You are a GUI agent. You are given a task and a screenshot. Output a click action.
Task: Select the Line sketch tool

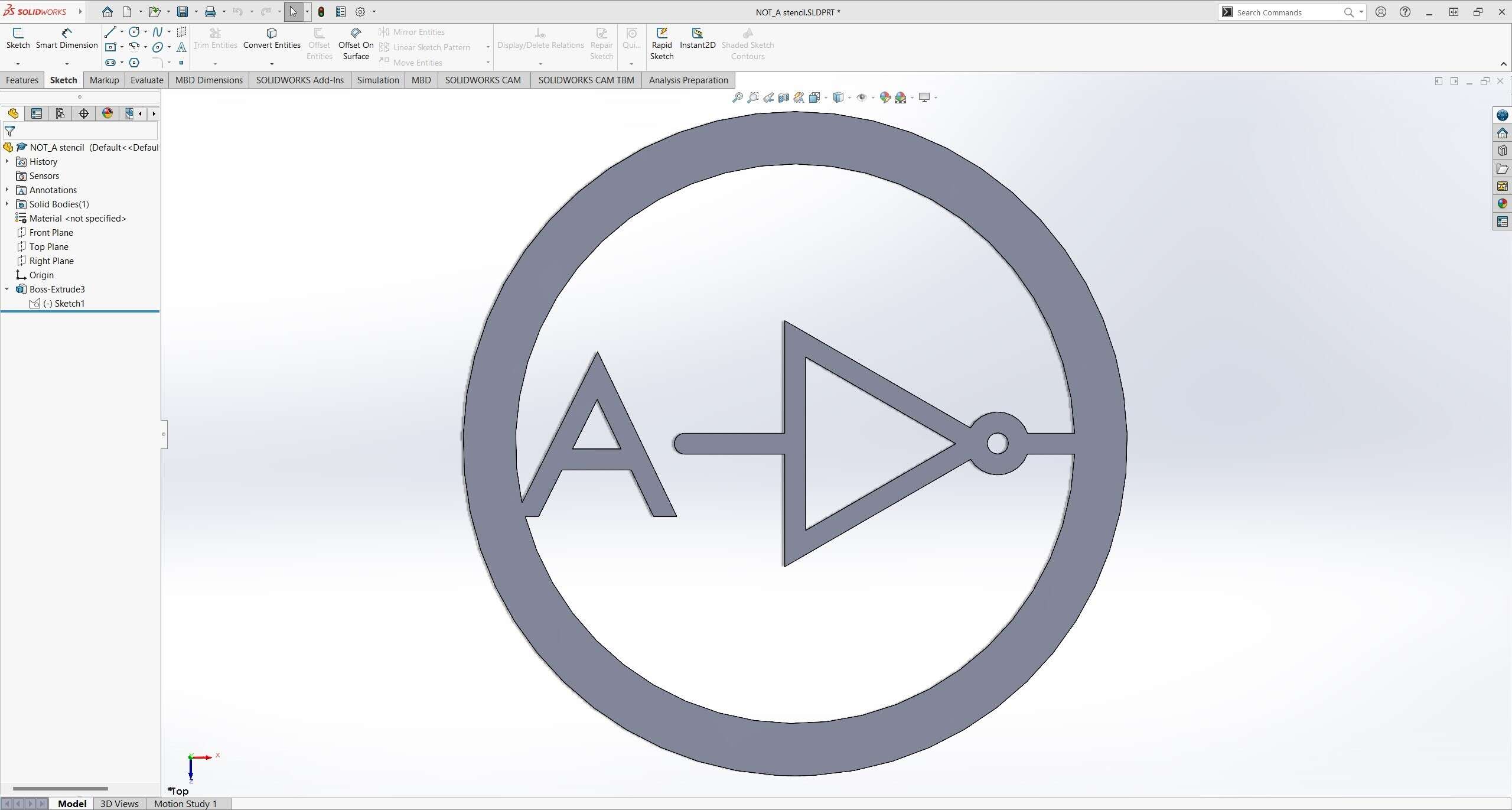coord(110,32)
